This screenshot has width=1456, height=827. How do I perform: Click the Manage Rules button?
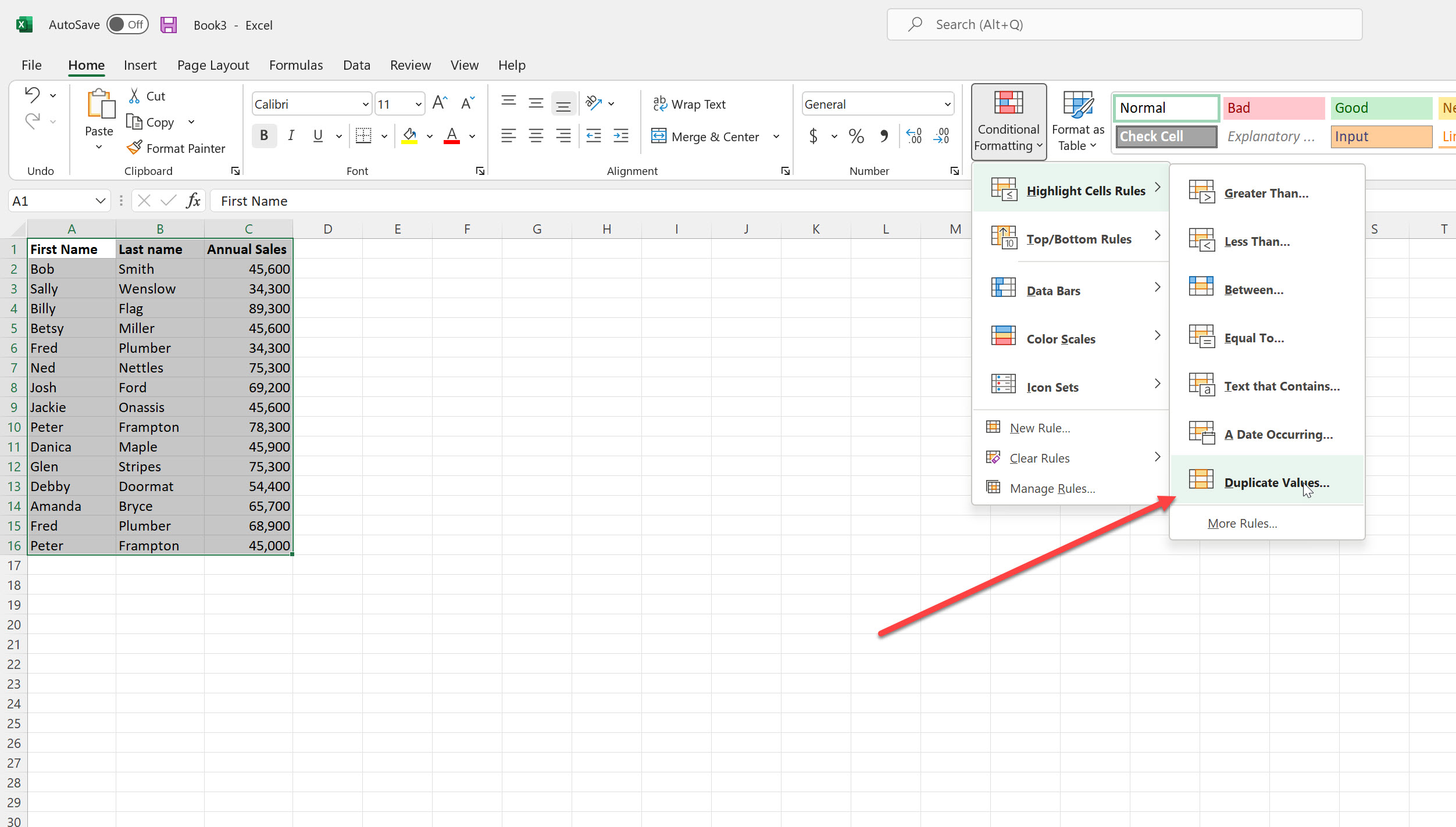click(1053, 488)
